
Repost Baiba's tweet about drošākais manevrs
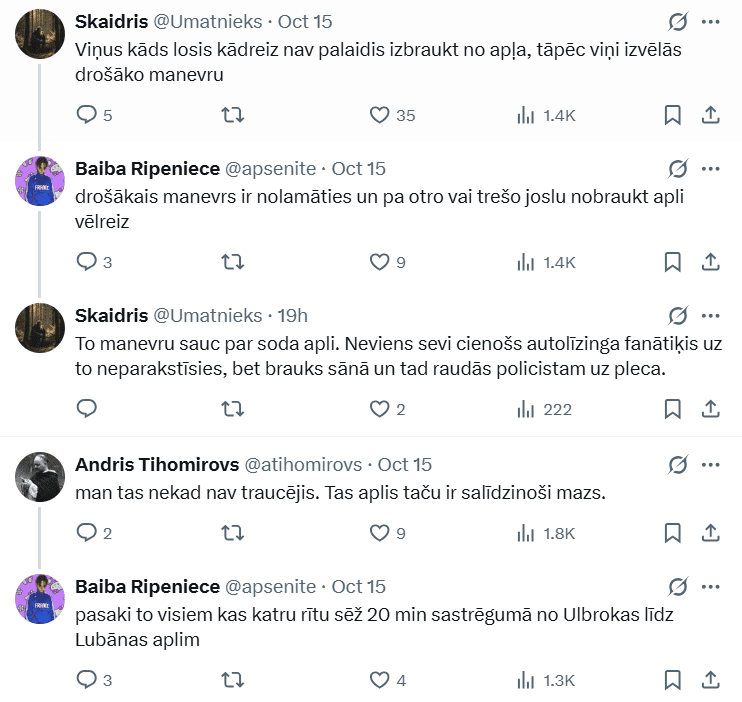point(232,262)
